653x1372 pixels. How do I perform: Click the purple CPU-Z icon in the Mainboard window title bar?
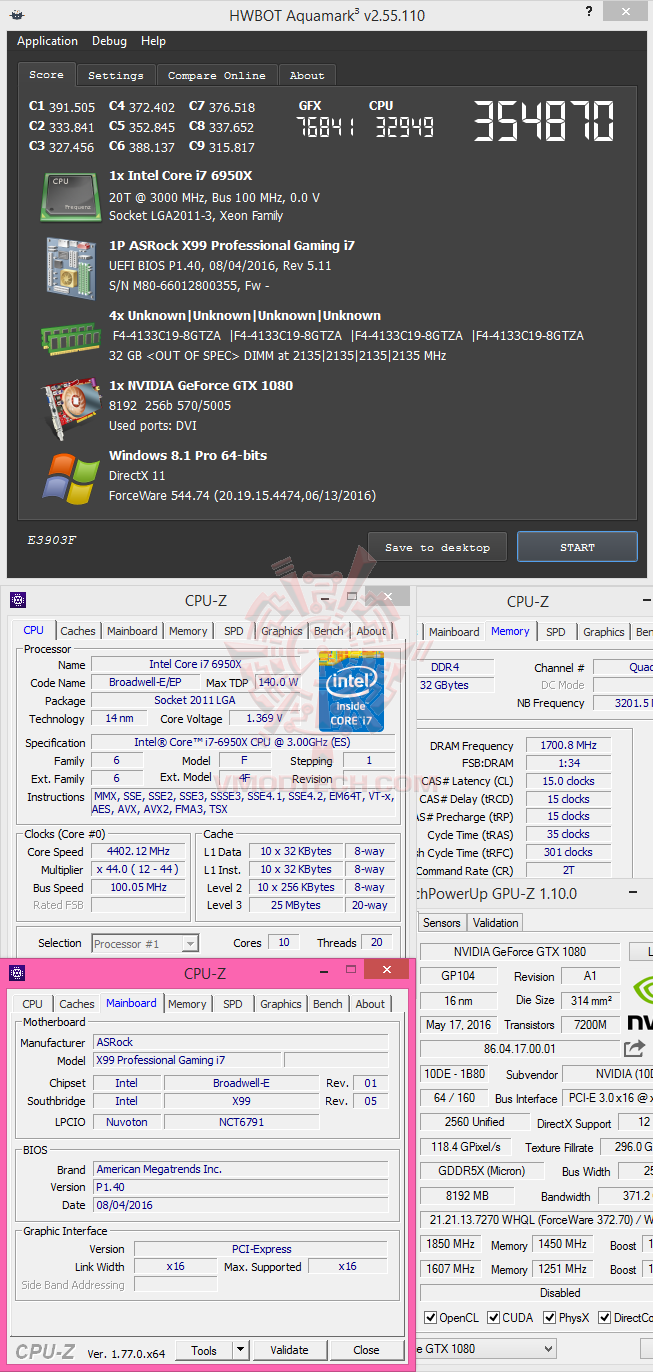[x=19, y=973]
